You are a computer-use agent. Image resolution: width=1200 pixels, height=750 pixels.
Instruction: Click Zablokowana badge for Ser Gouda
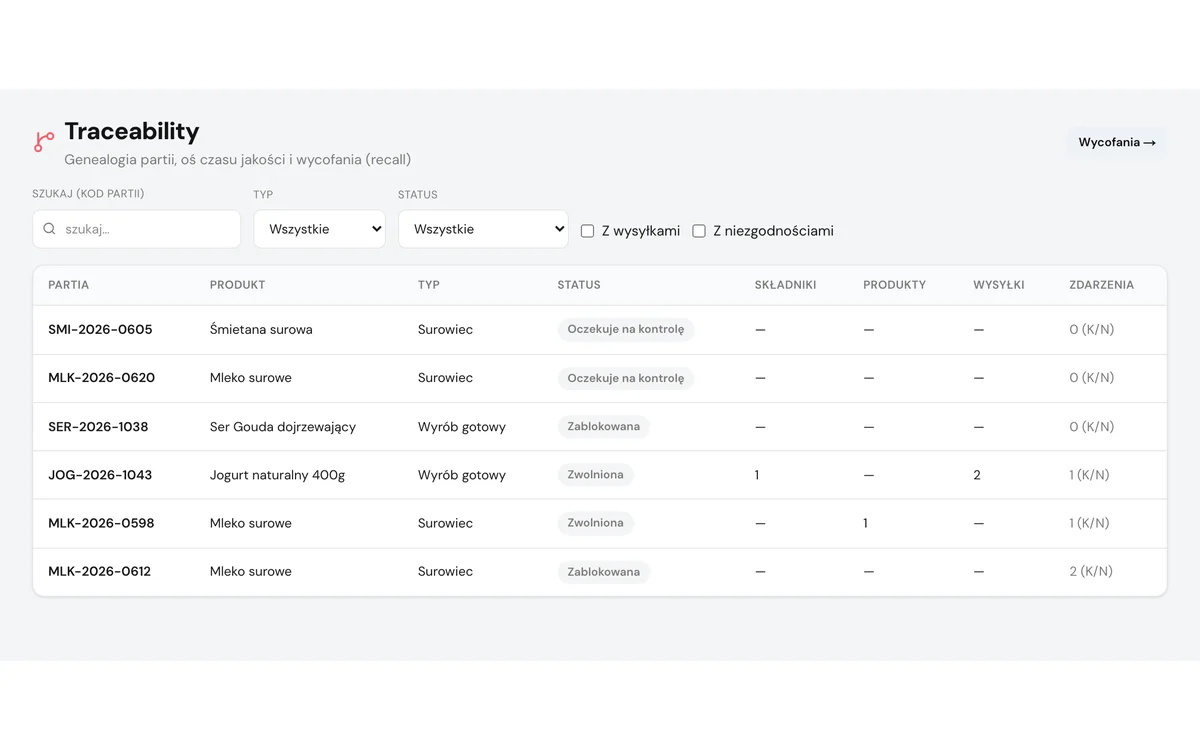(x=604, y=427)
